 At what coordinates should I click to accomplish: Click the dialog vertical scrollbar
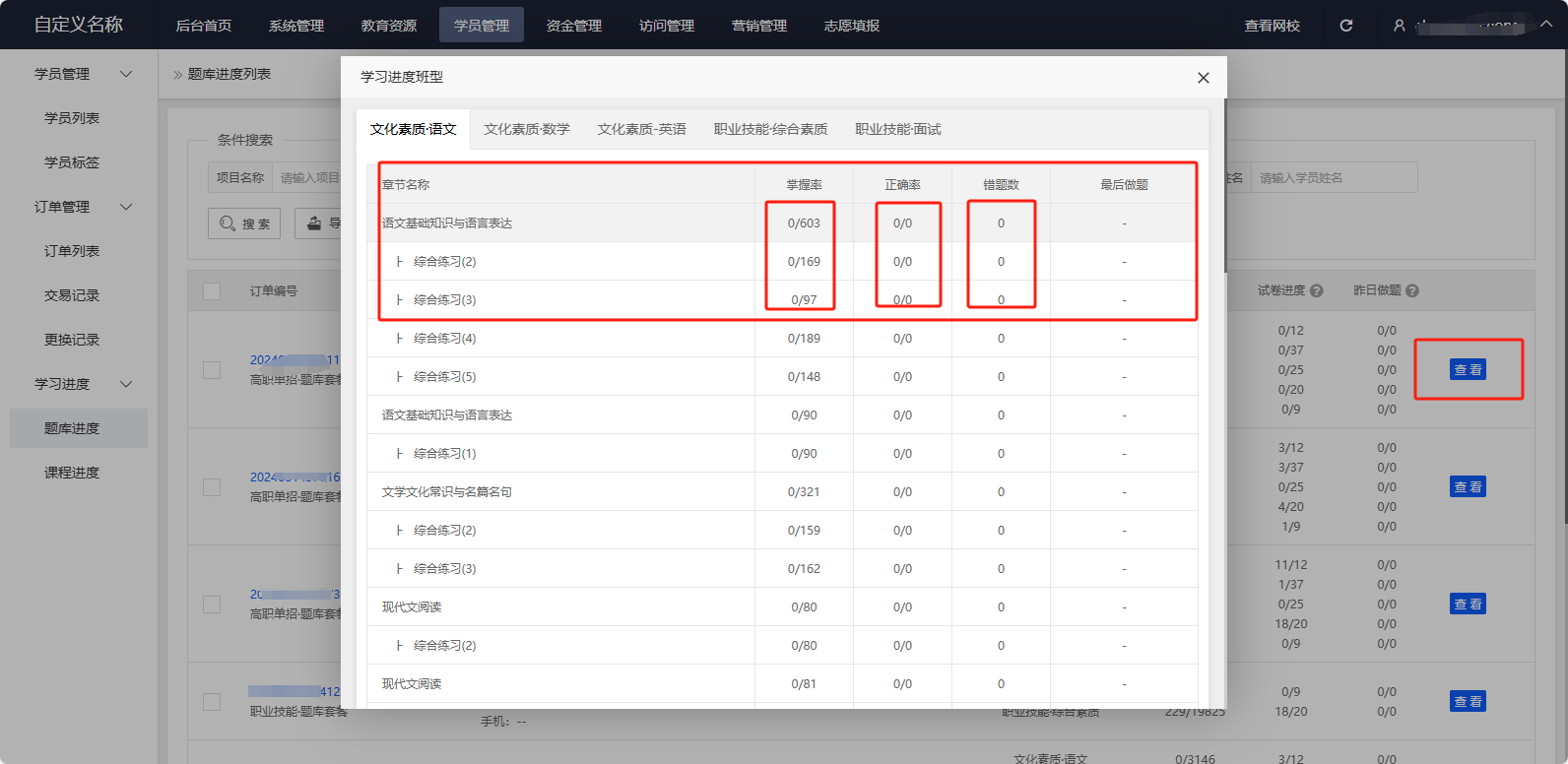1224,187
